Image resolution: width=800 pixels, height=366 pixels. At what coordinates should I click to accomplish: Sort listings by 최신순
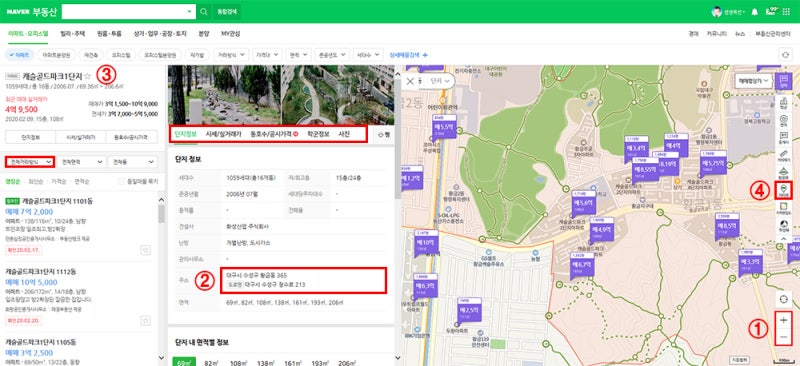[x=35, y=181]
